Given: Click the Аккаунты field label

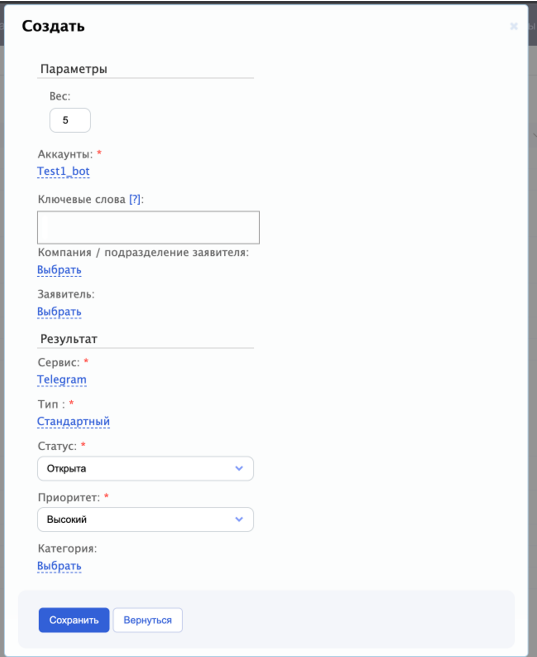Looking at the screenshot, I should tap(65, 155).
